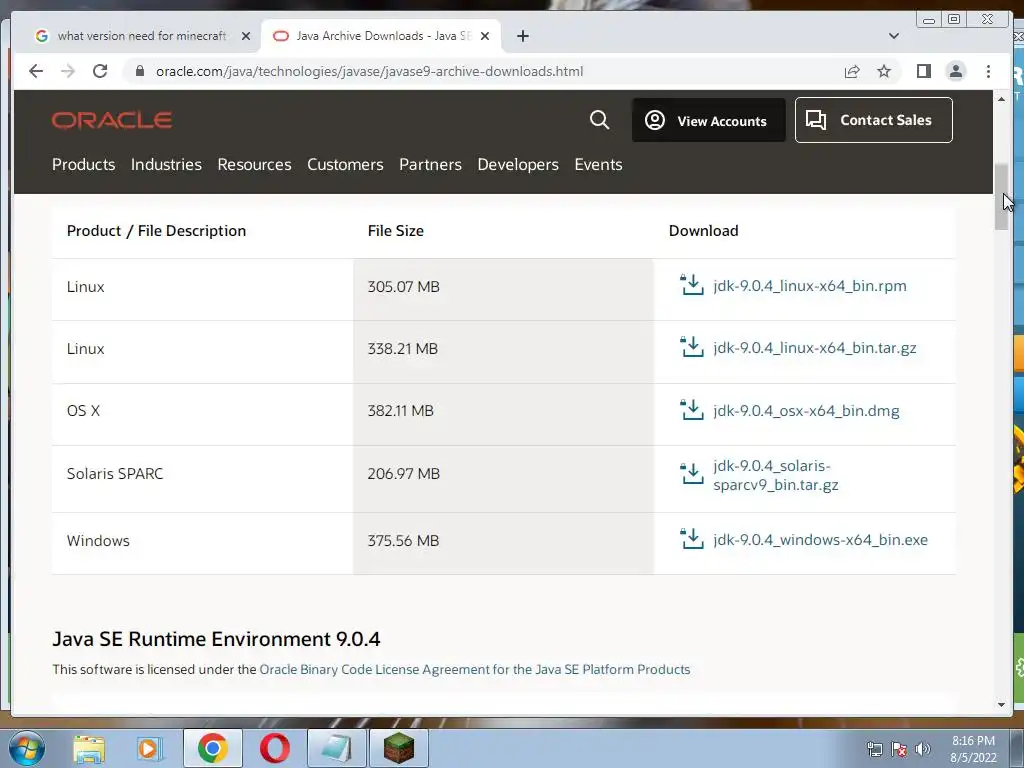
Task: Open the Customers menu
Action: click(x=345, y=165)
